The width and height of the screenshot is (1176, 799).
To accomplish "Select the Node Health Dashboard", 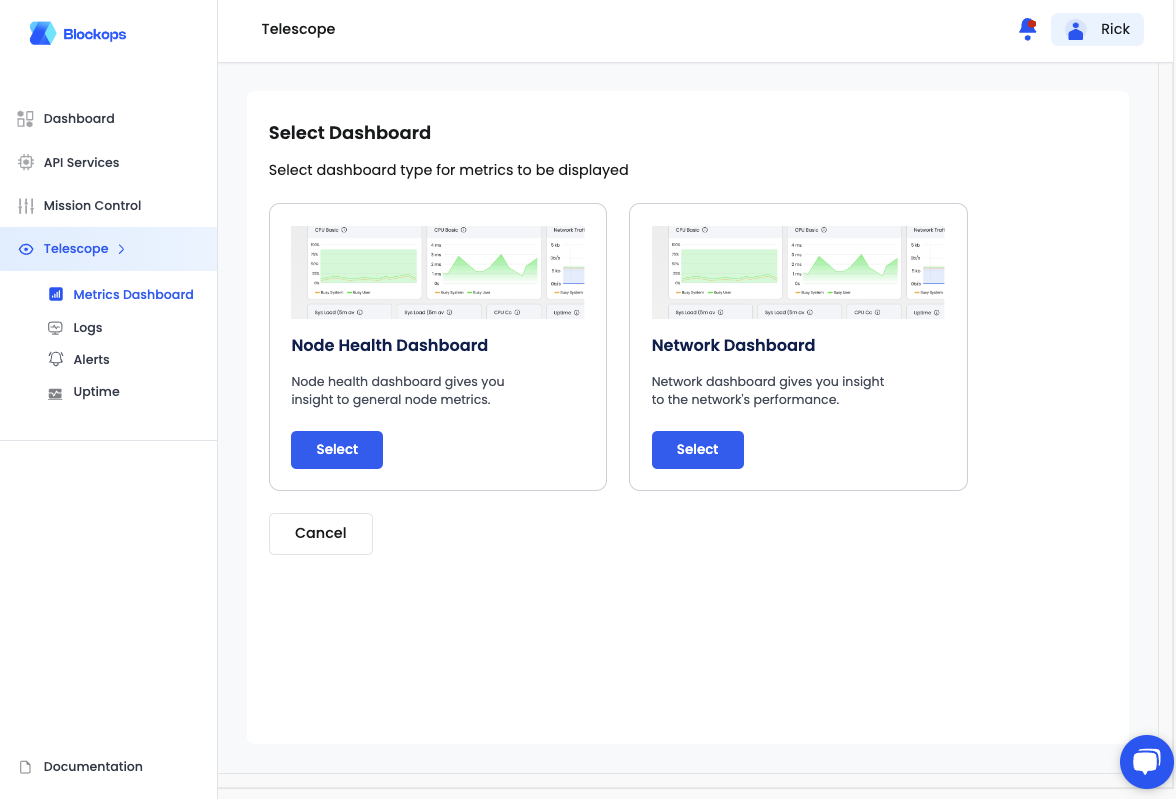I will [337, 450].
